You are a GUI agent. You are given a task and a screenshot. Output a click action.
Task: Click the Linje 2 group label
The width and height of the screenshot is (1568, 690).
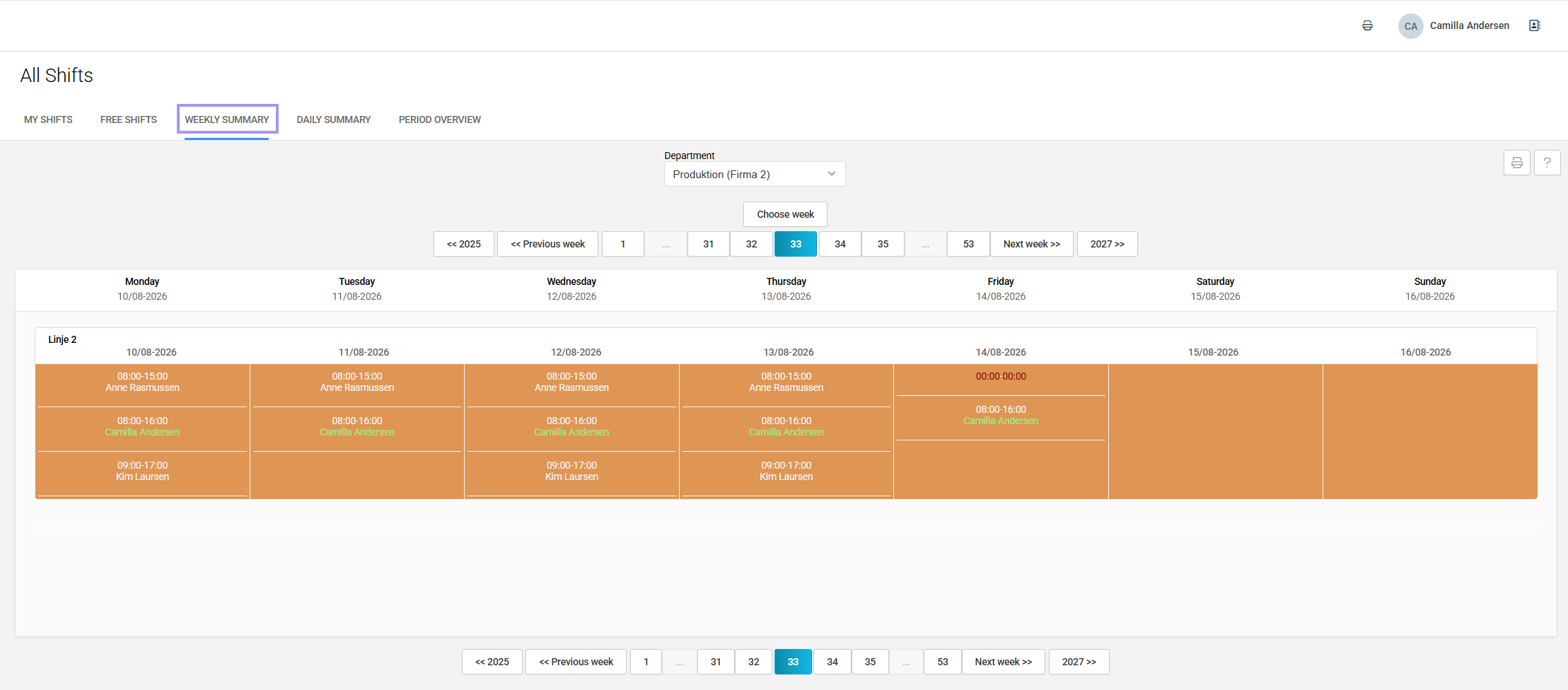click(62, 339)
